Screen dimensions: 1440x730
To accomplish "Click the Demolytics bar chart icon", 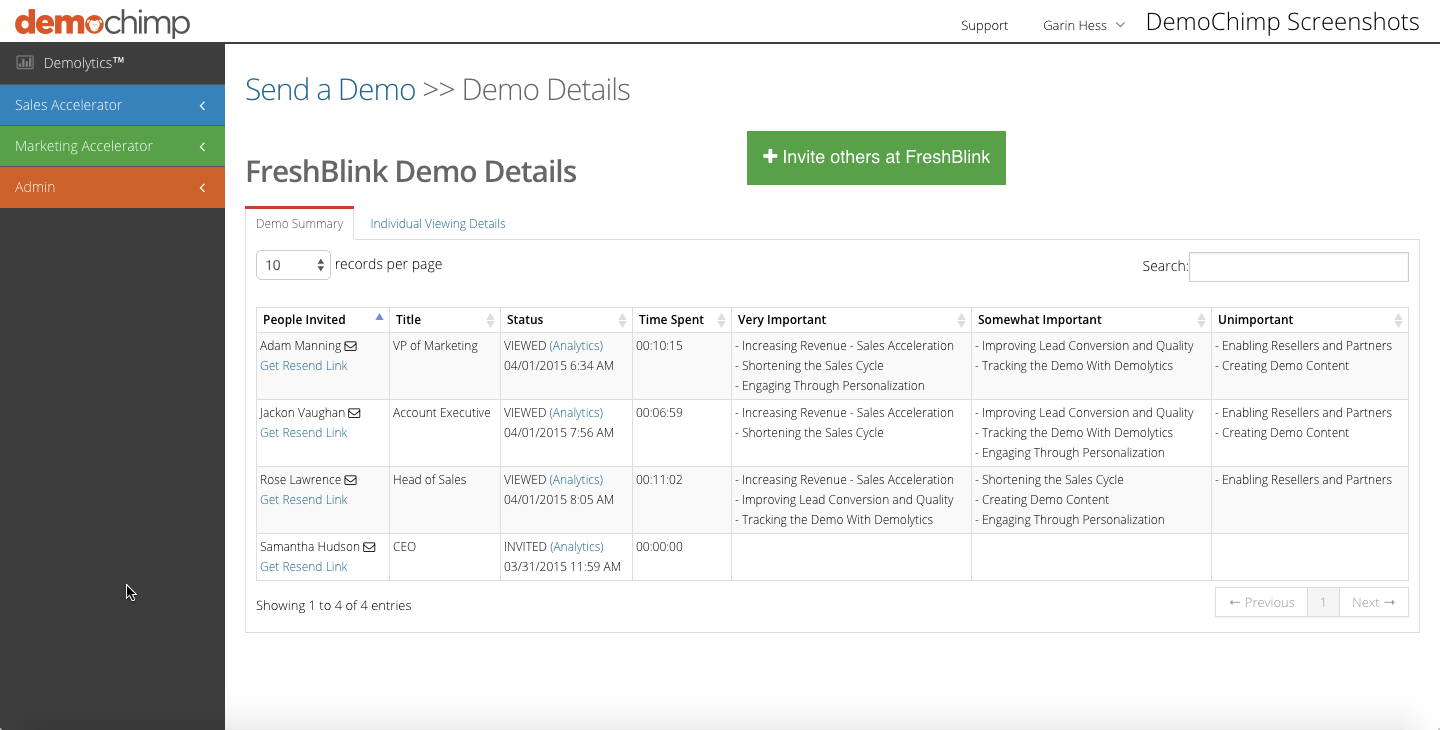I will [25, 63].
